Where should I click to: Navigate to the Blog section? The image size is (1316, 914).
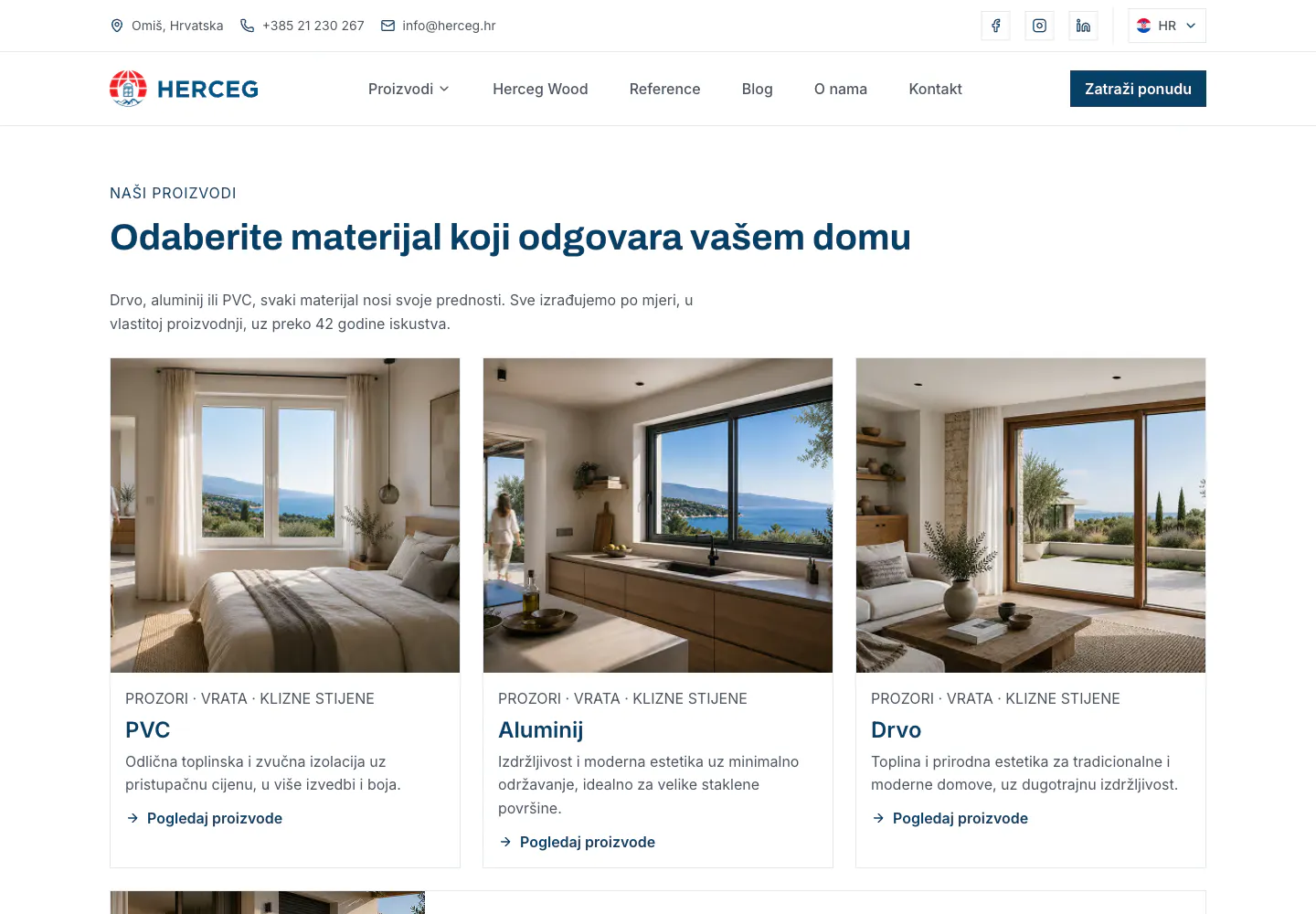click(758, 89)
